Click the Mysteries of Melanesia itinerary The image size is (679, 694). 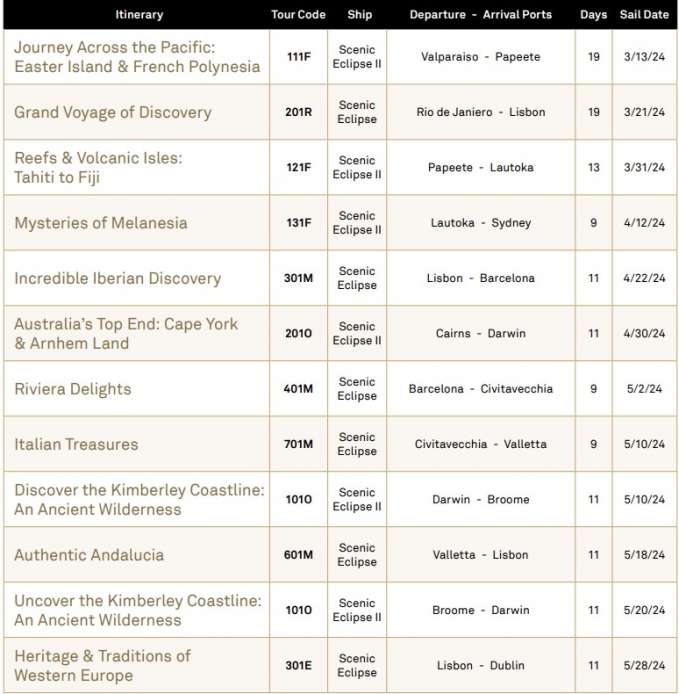click(x=100, y=223)
